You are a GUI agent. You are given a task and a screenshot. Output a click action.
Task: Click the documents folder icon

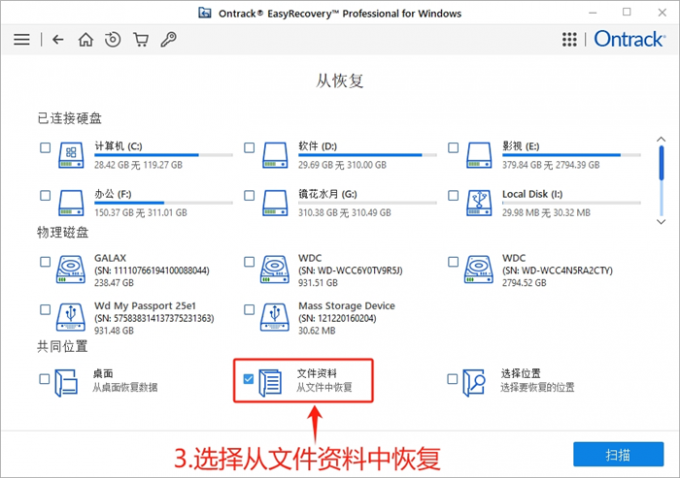(x=270, y=383)
